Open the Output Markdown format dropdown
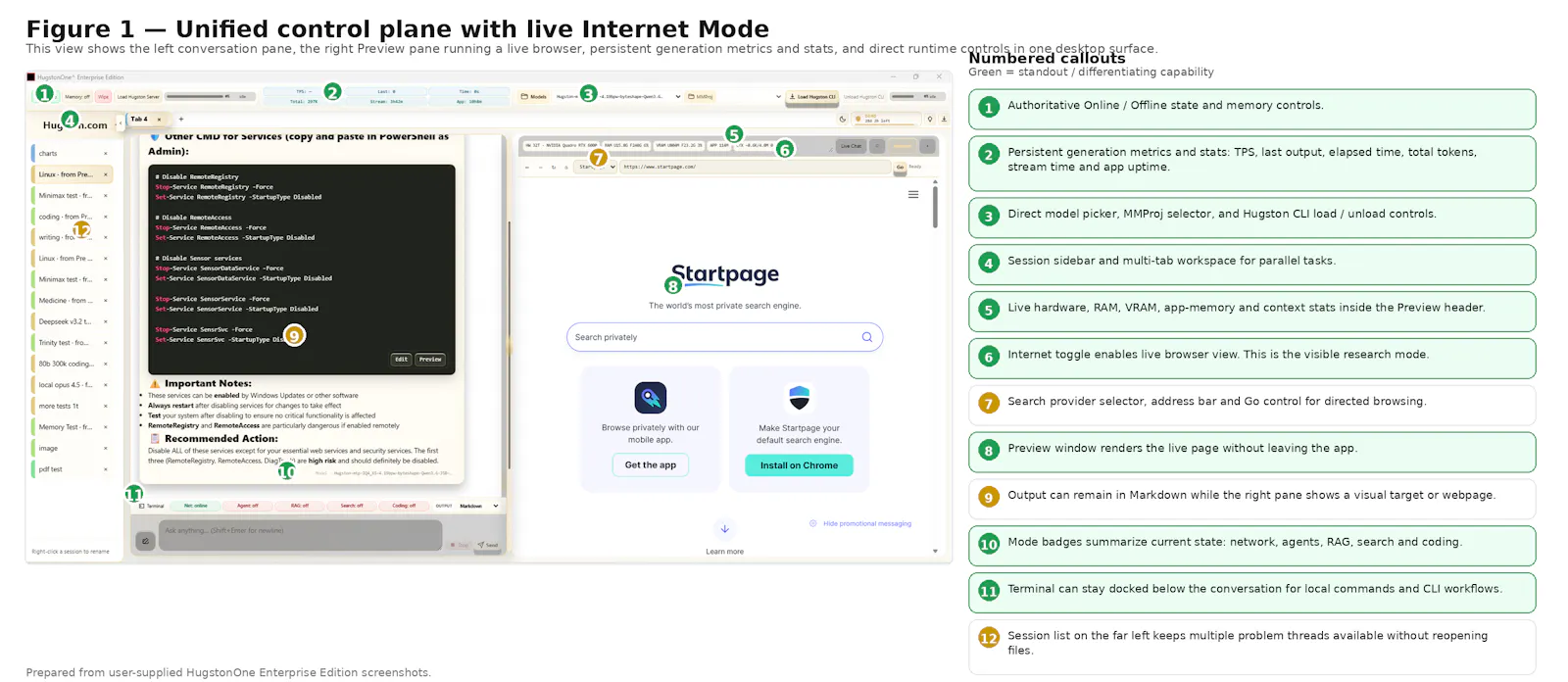 (478, 506)
